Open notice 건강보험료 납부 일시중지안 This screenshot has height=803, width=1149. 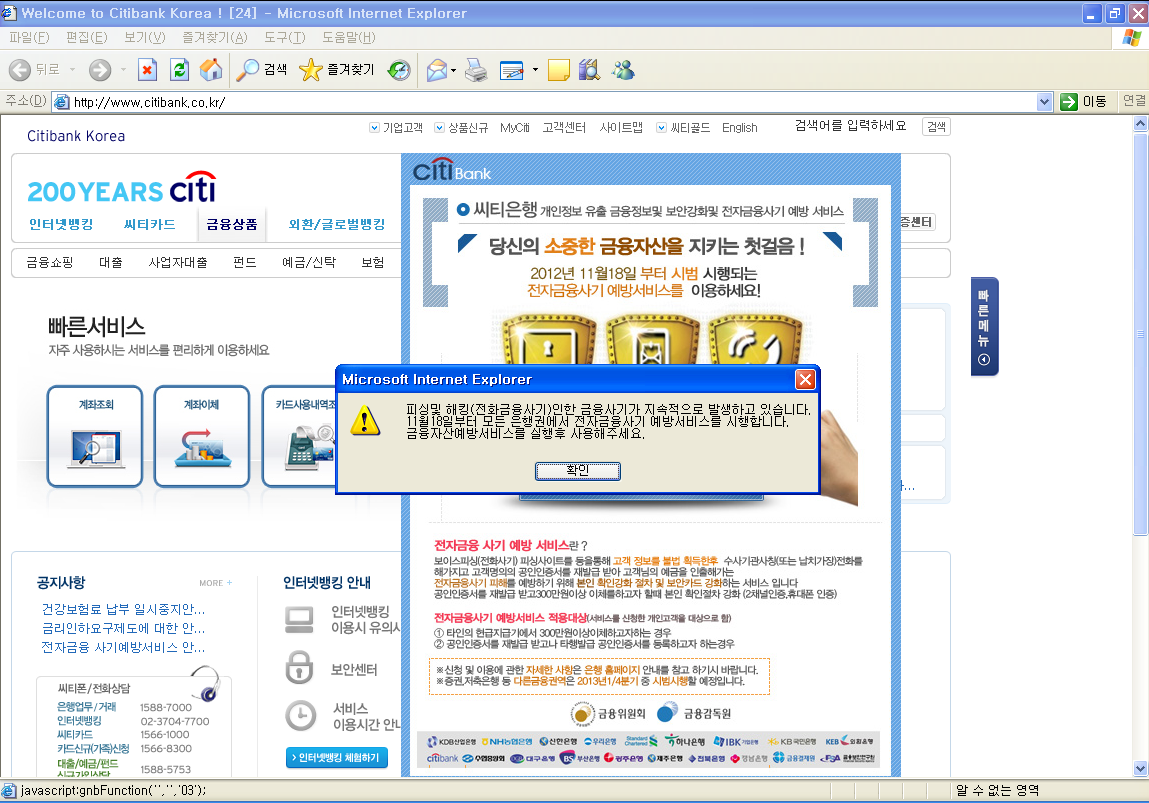pos(123,610)
